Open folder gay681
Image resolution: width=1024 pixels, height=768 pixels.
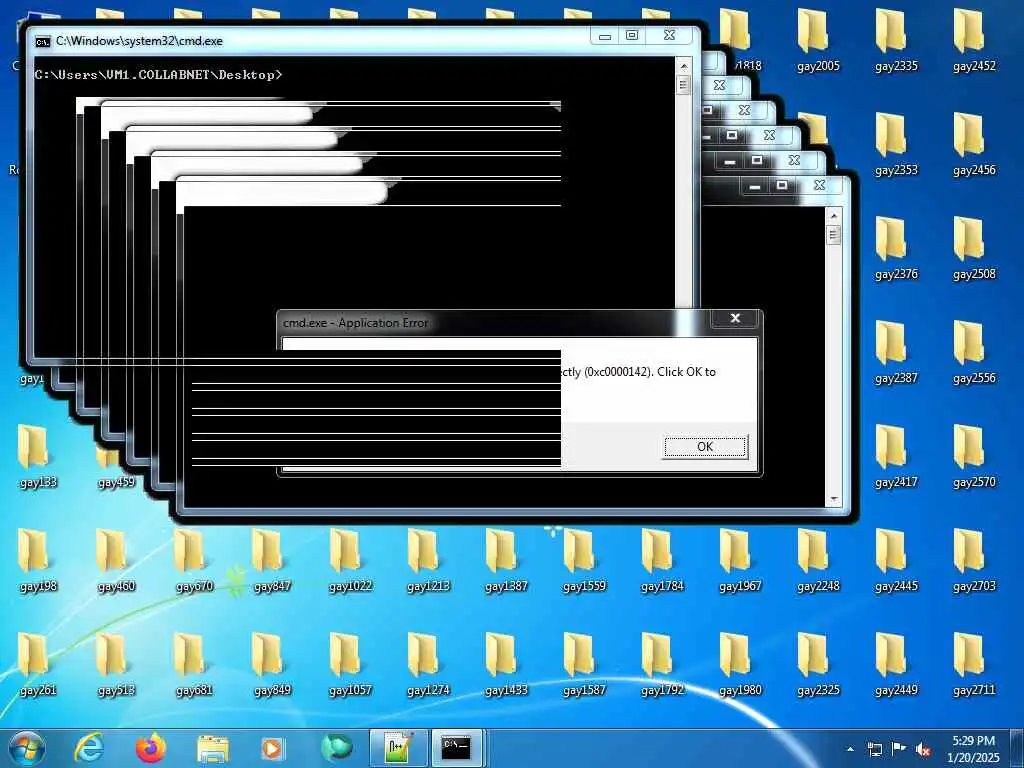click(x=194, y=664)
